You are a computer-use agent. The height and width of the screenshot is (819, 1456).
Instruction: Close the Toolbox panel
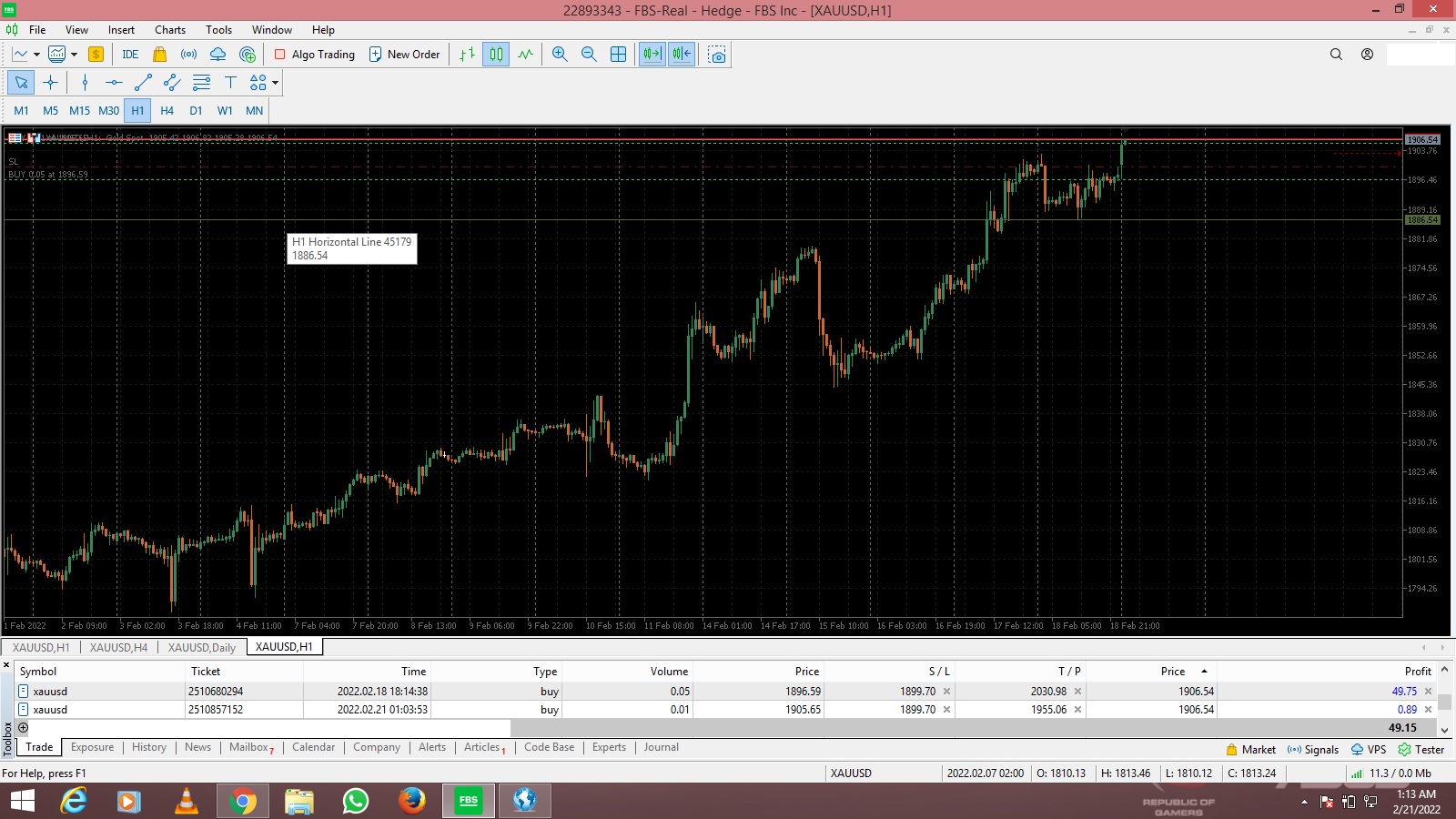click(x=7, y=665)
